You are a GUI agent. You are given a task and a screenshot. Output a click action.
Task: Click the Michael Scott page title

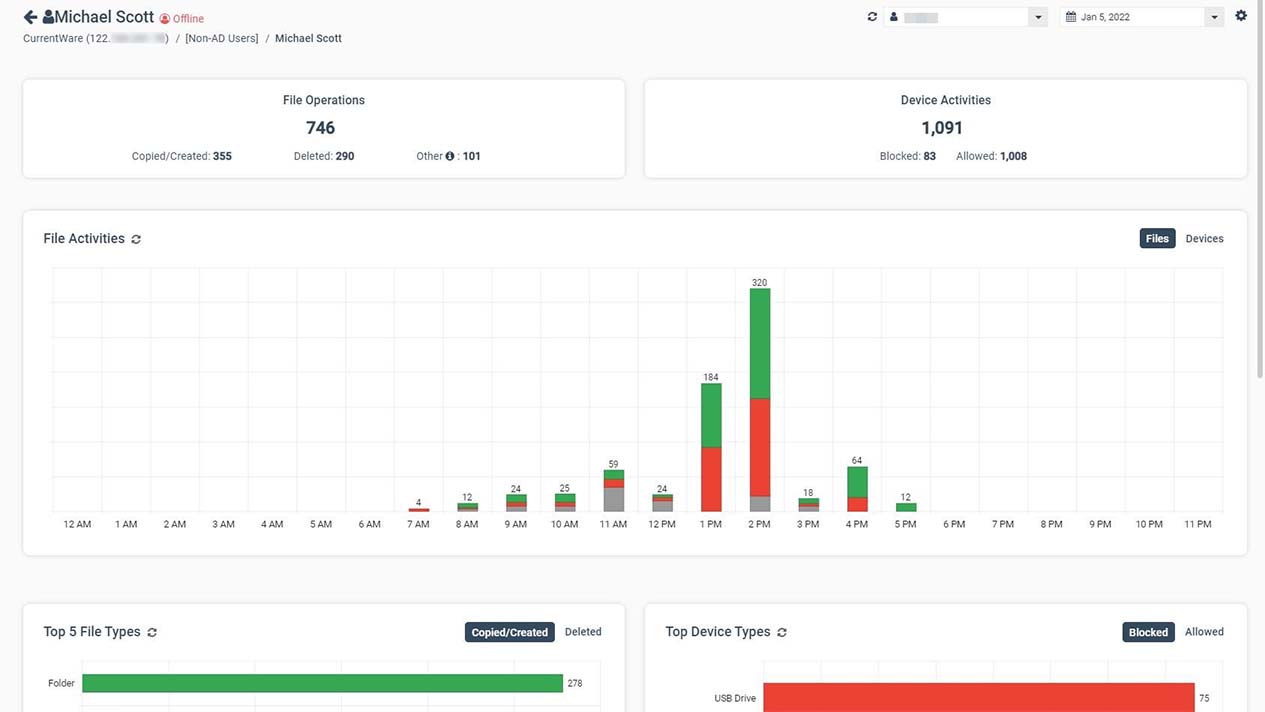(x=105, y=17)
